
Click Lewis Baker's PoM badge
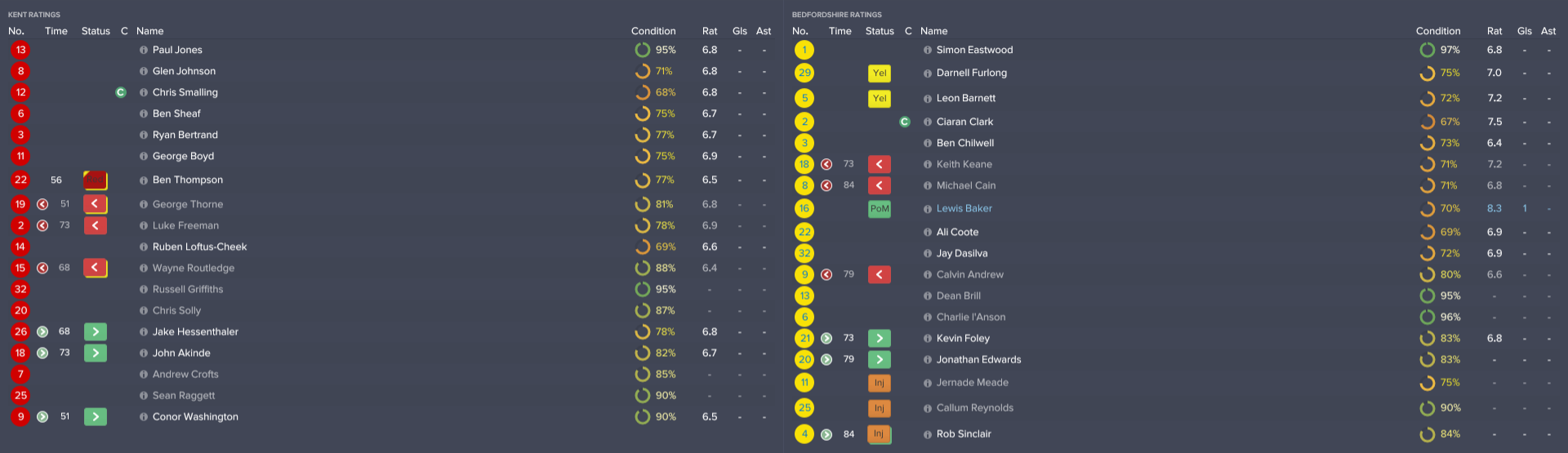click(x=879, y=208)
